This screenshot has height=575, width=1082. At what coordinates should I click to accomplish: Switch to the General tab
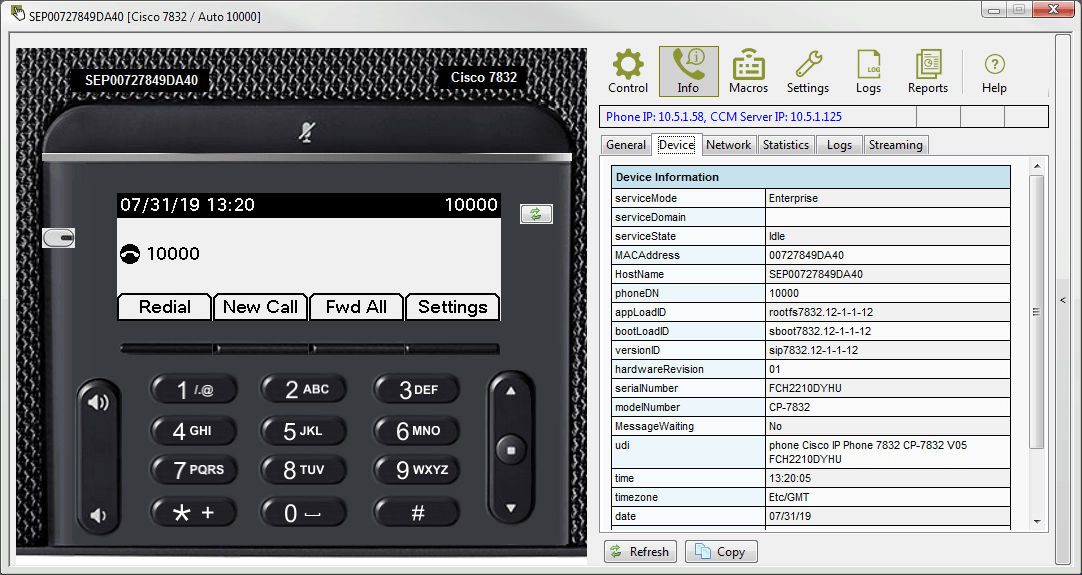(626, 145)
